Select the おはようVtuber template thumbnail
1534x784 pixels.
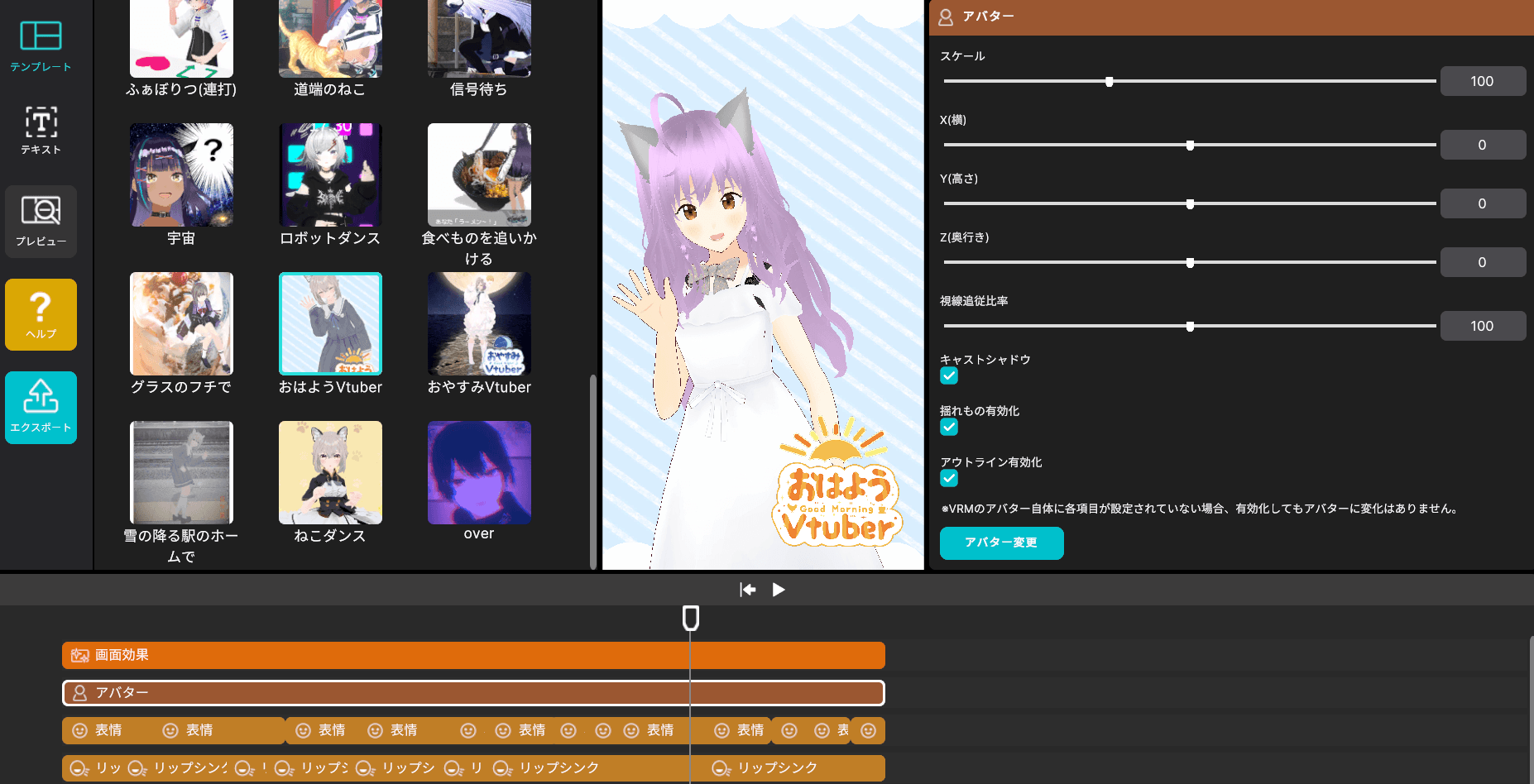click(x=330, y=324)
